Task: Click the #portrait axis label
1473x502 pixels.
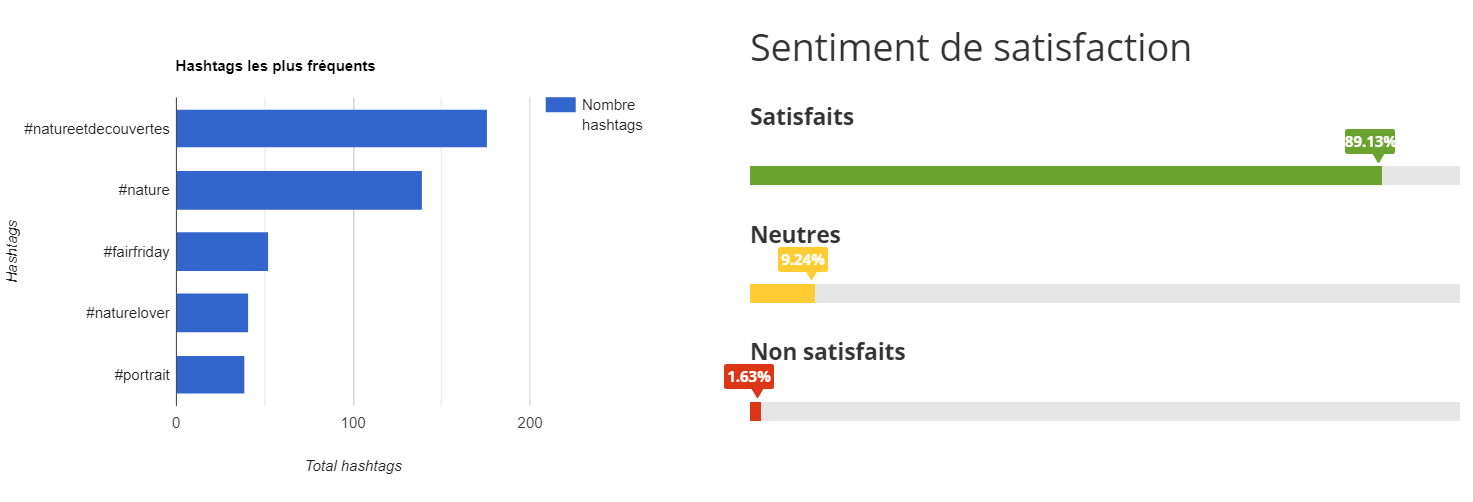Action: tap(142, 375)
